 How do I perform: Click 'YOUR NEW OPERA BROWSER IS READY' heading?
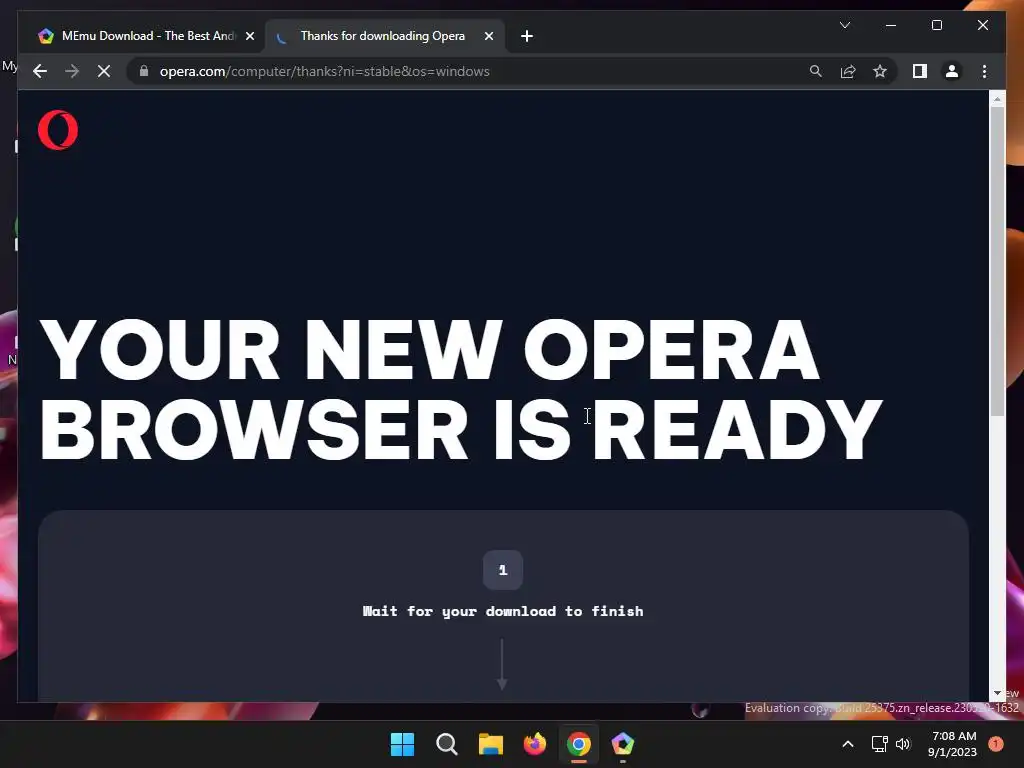pos(461,390)
